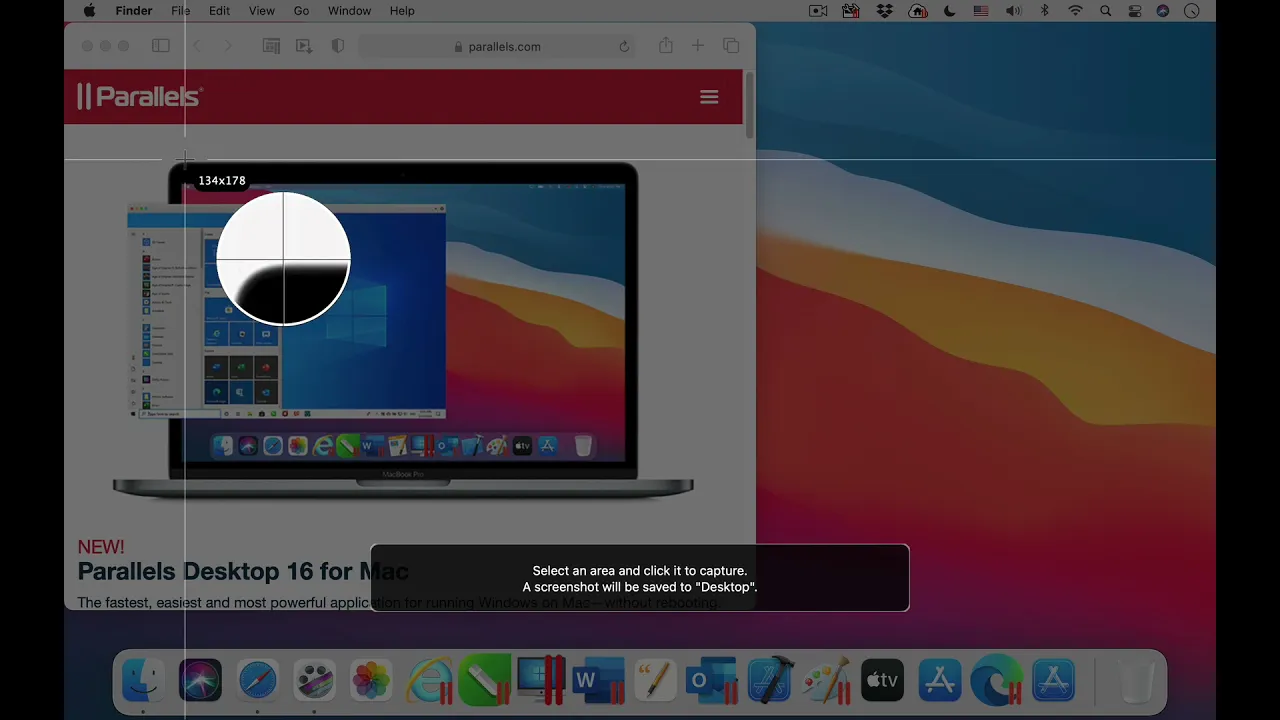Viewport: 1280px width, 720px height.
Task: Open Control Center
Action: point(1134,11)
